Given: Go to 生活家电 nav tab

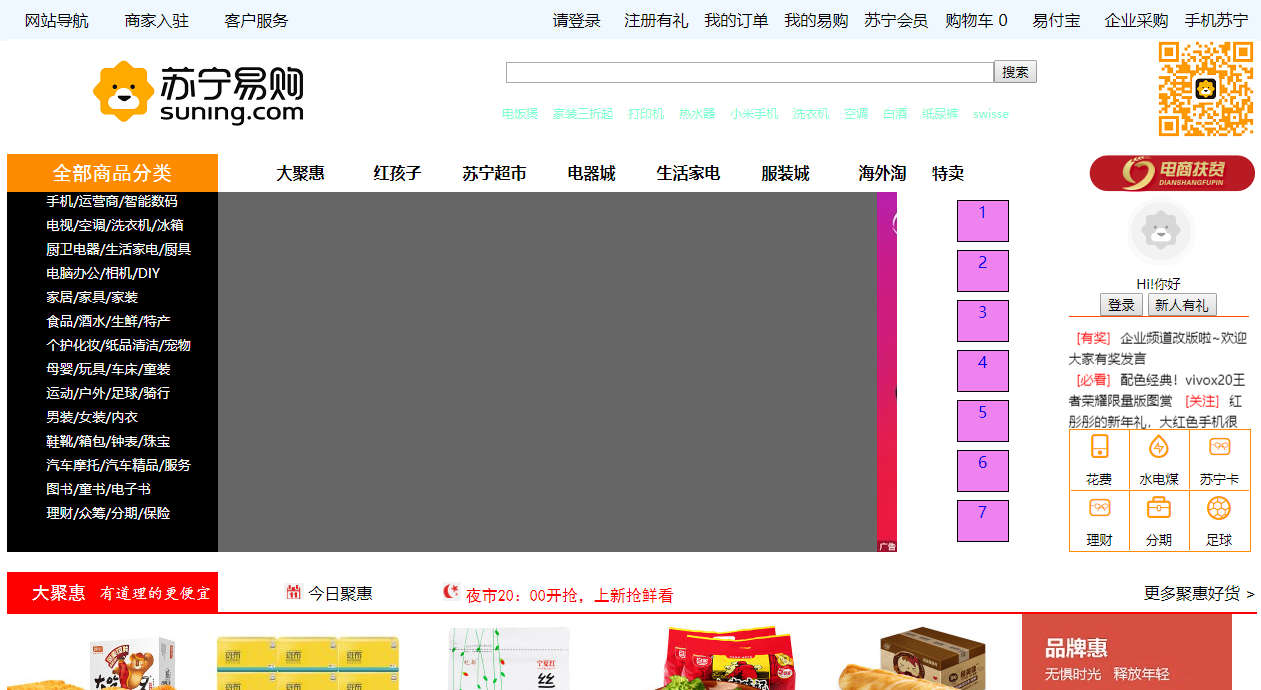Looking at the screenshot, I should 688,173.
